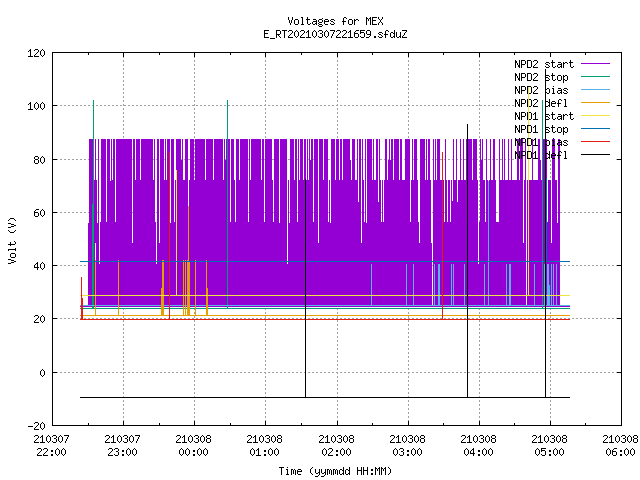Pick the black NPD1 defl legend line
Image resolution: width=640 pixels, height=480 pixels.
(x=596, y=155)
